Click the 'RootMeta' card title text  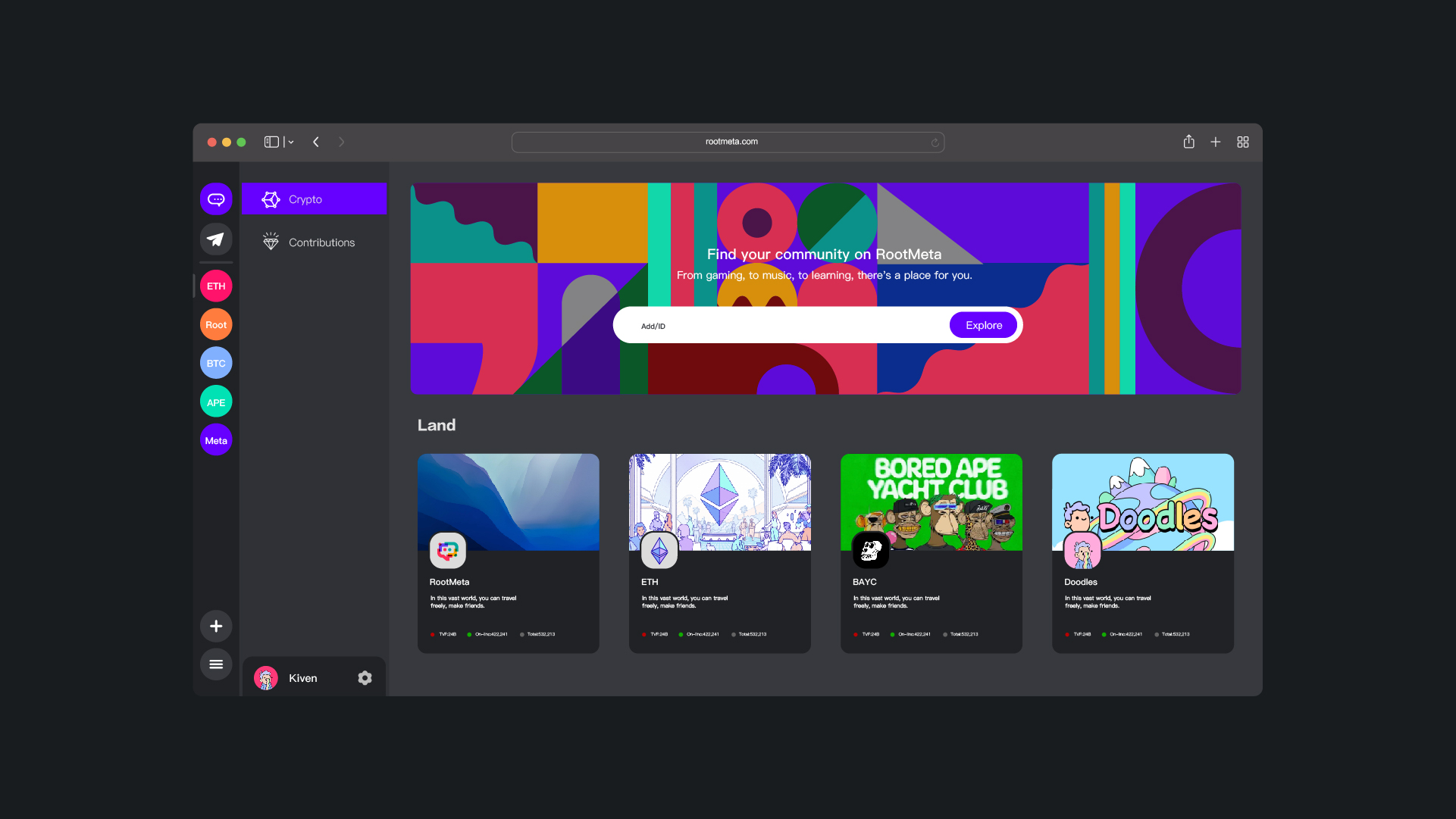[449, 582]
